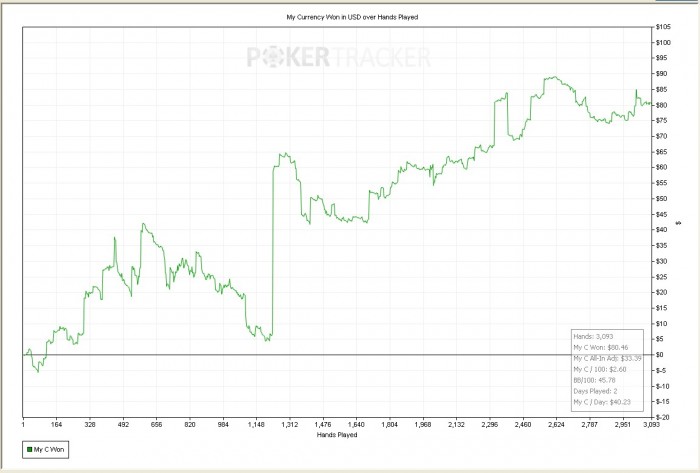Click the x-axis tick labeled 1,804
The width and height of the screenshot is (700, 473).
tap(390, 424)
